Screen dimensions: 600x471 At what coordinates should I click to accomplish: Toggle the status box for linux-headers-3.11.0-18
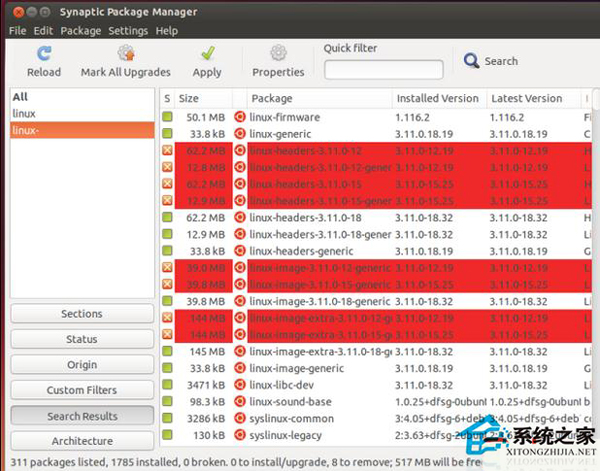click(167, 217)
